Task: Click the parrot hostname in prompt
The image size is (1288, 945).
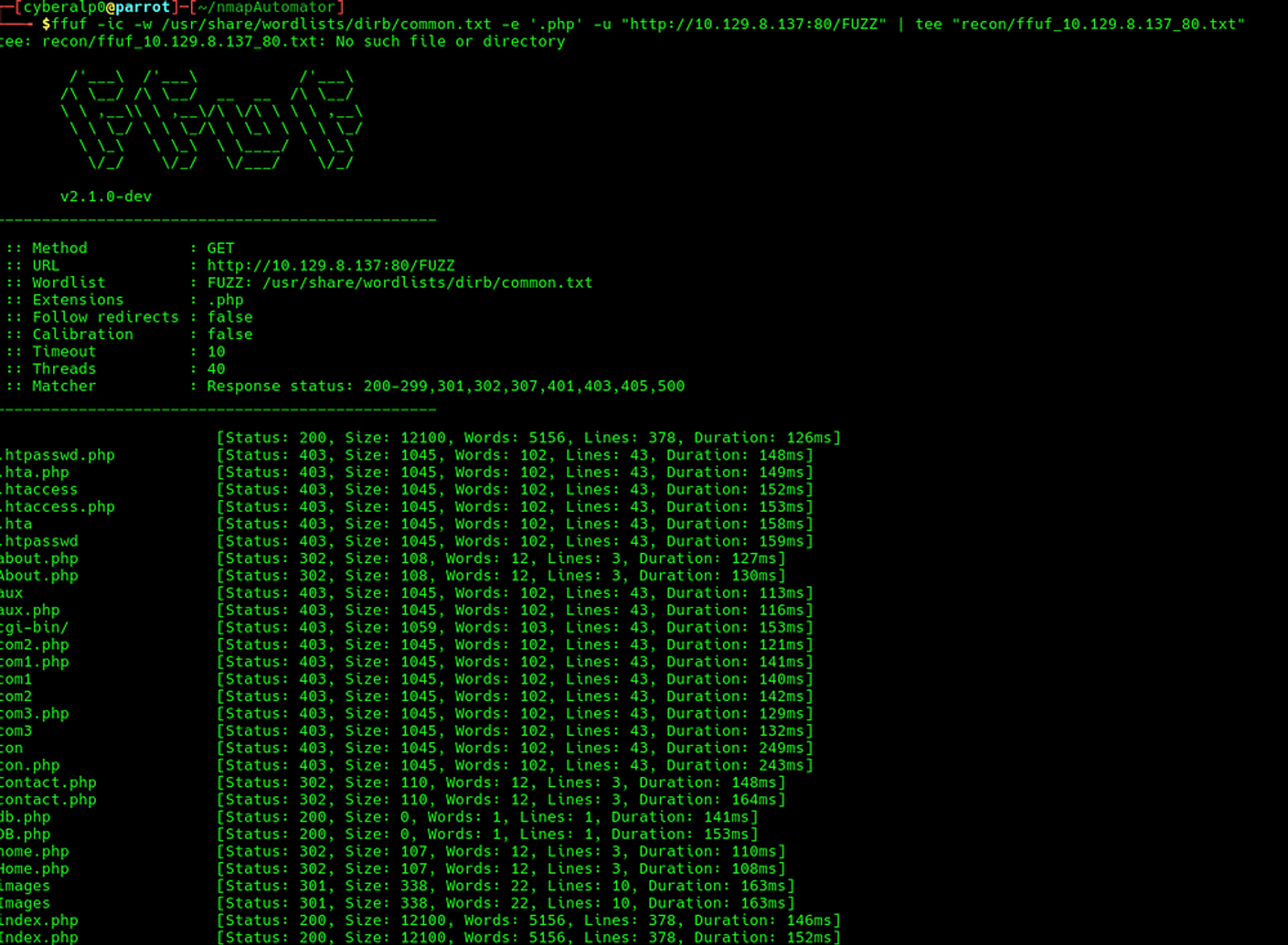Action: click(142, 7)
